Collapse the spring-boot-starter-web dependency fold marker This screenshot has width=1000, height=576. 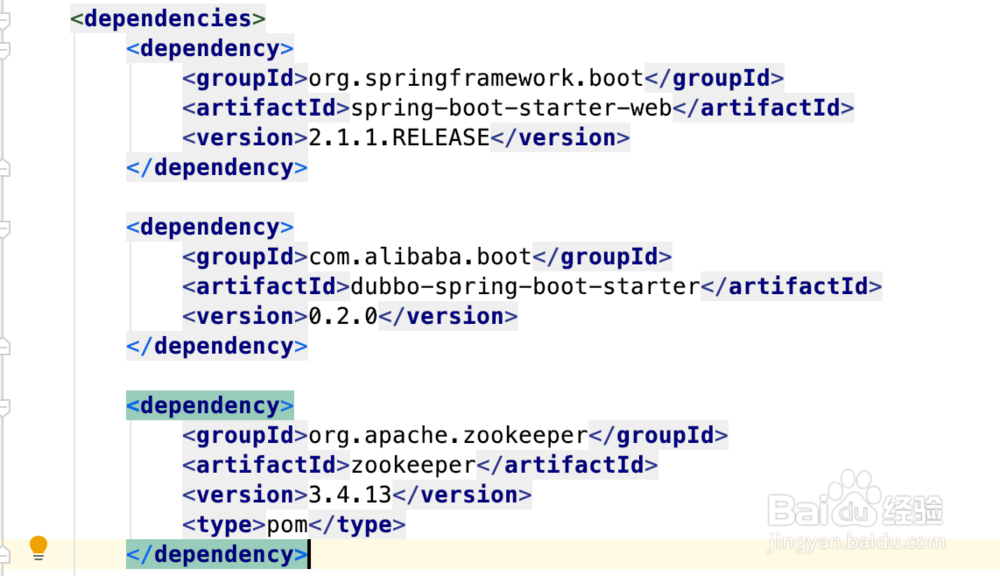point(4,49)
